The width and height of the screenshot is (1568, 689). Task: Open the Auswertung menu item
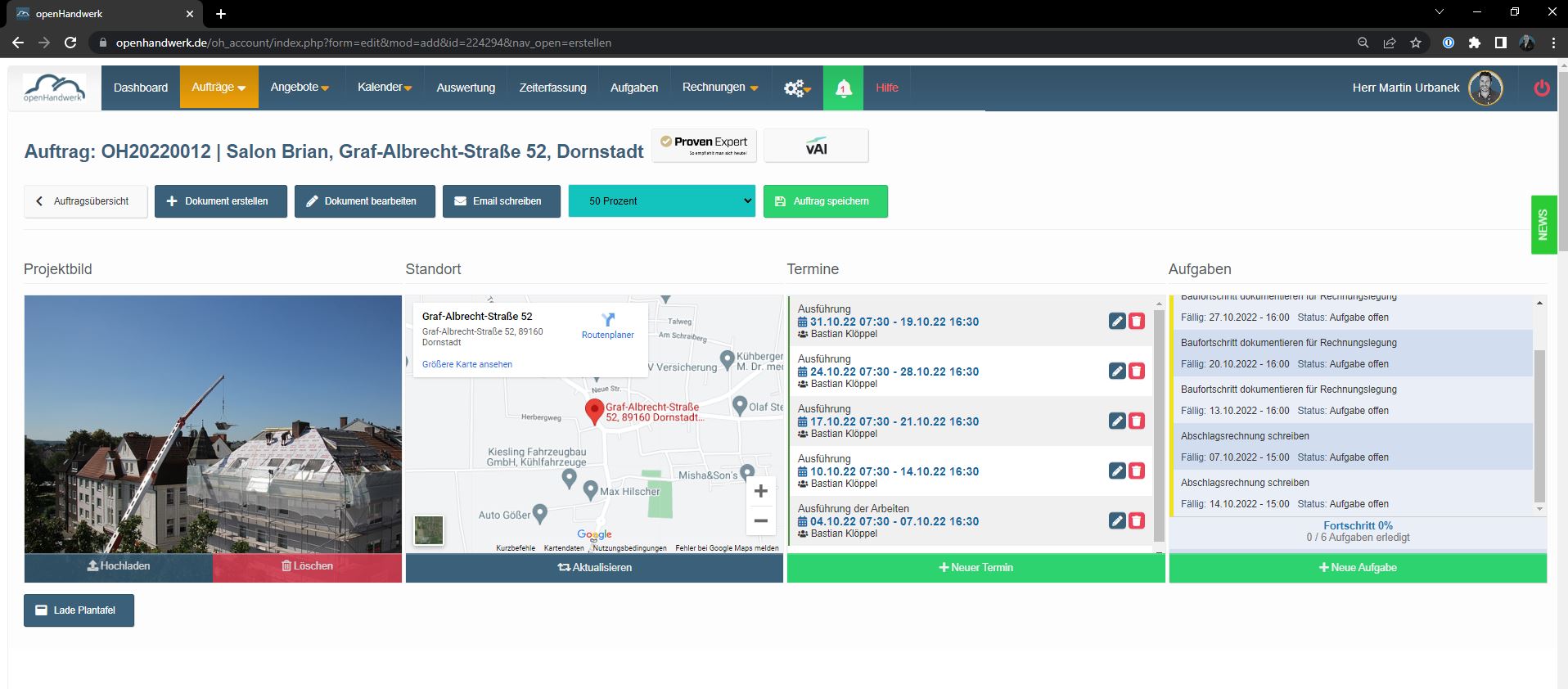pos(466,88)
